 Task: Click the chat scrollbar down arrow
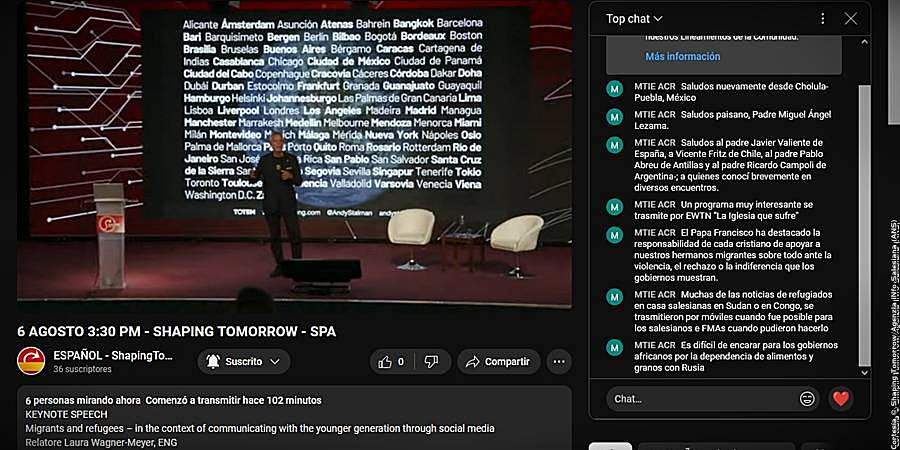[865, 373]
